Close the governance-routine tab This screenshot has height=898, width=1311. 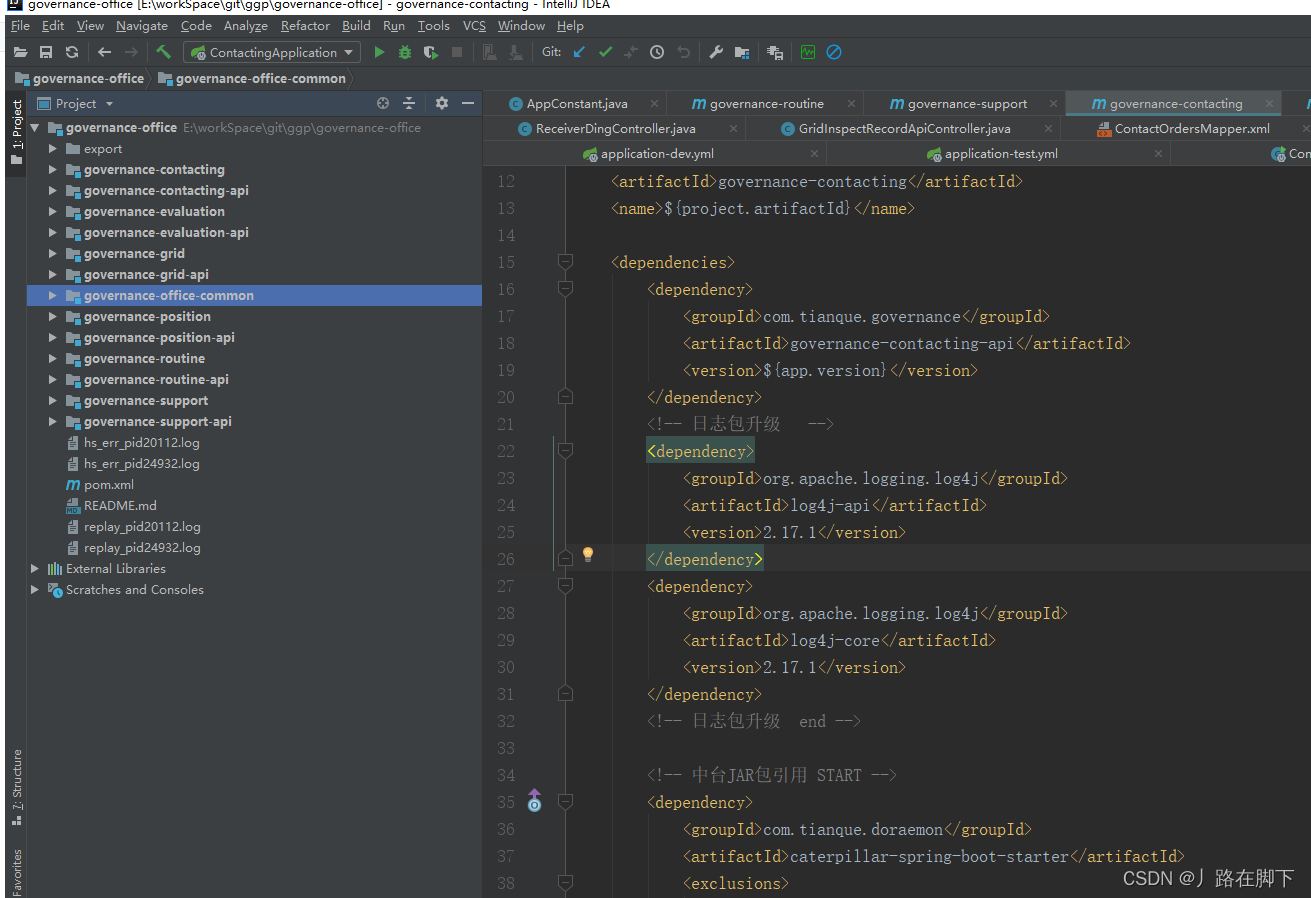pyautogui.click(x=851, y=103)
